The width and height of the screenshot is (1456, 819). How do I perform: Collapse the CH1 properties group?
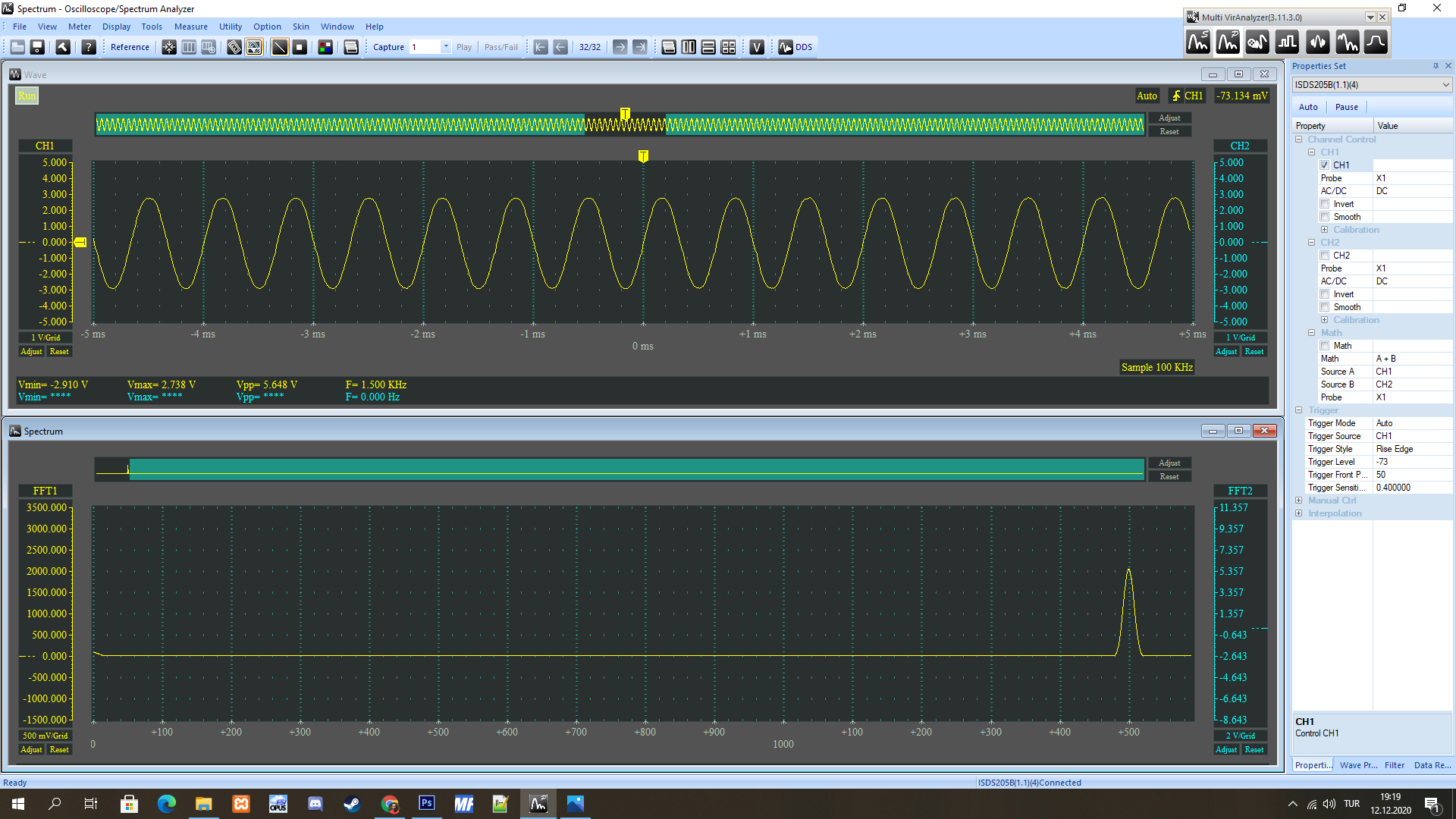click(1312, 152)
